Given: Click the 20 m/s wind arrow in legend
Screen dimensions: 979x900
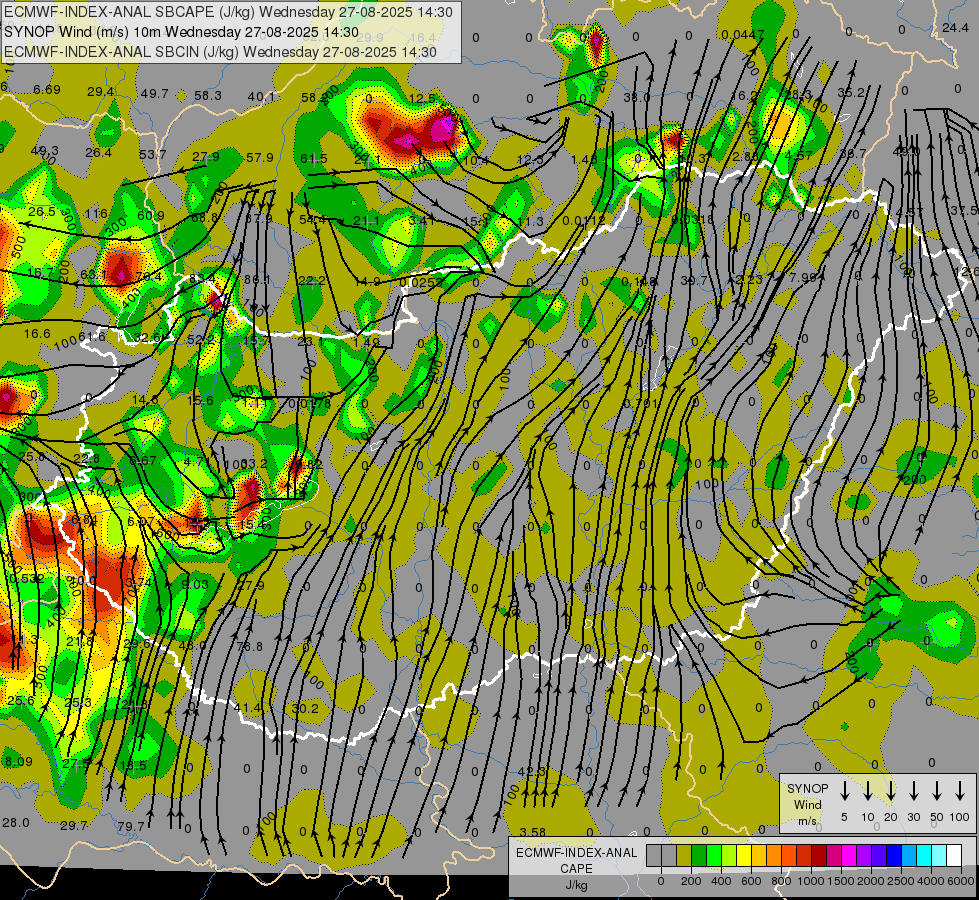Looking at the screenshot, I should coord(890,790).
